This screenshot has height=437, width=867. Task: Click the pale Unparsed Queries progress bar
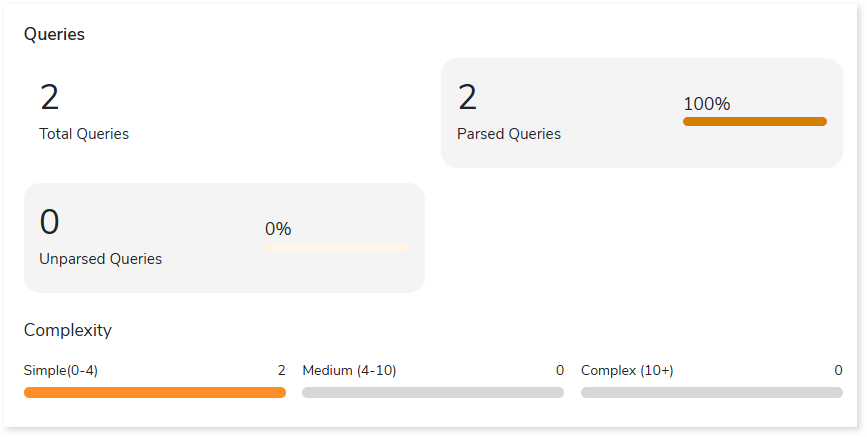(x=337, y=247)
